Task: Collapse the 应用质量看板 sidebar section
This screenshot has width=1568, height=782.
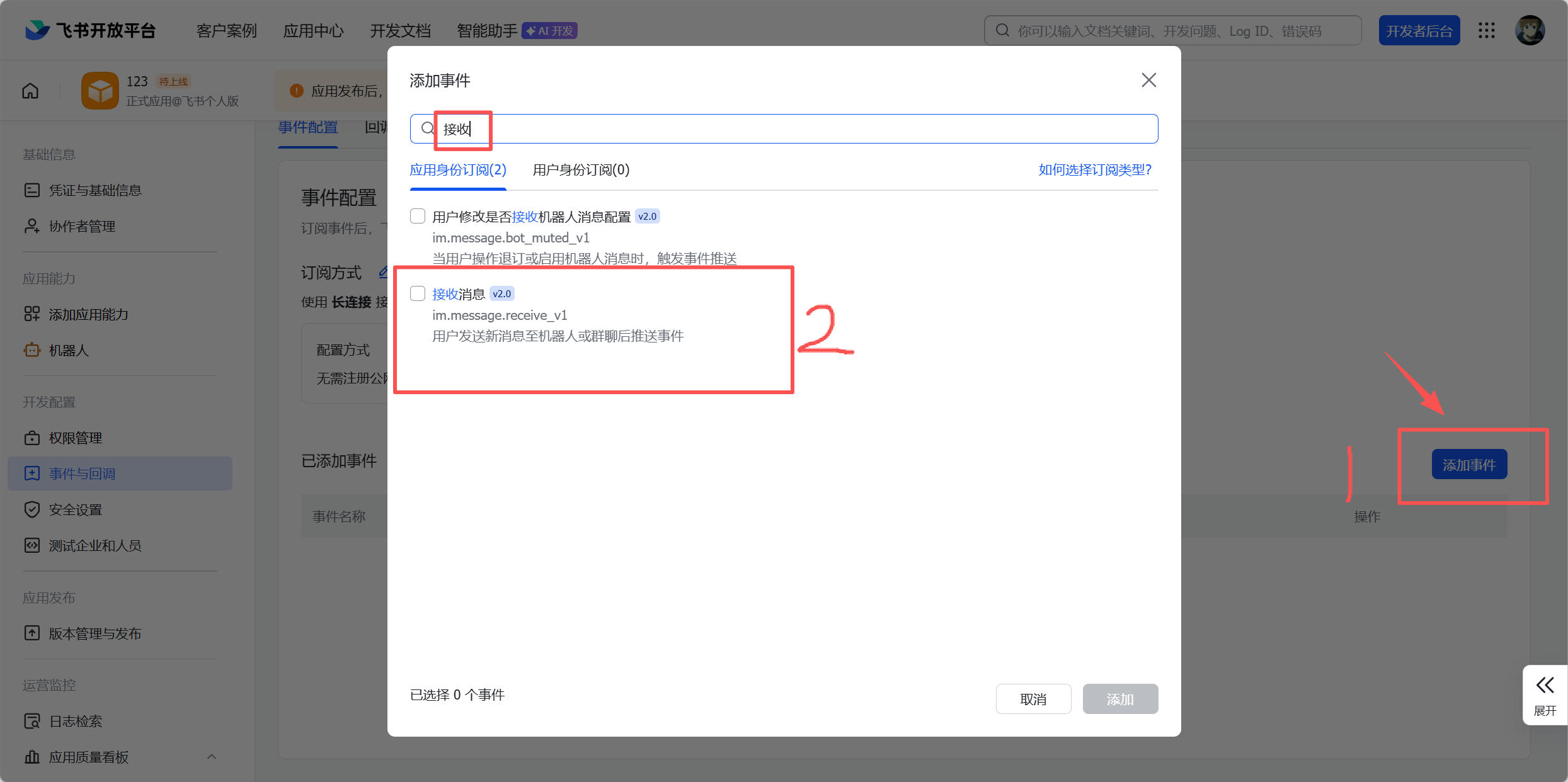Action: [x=212, y=757]
